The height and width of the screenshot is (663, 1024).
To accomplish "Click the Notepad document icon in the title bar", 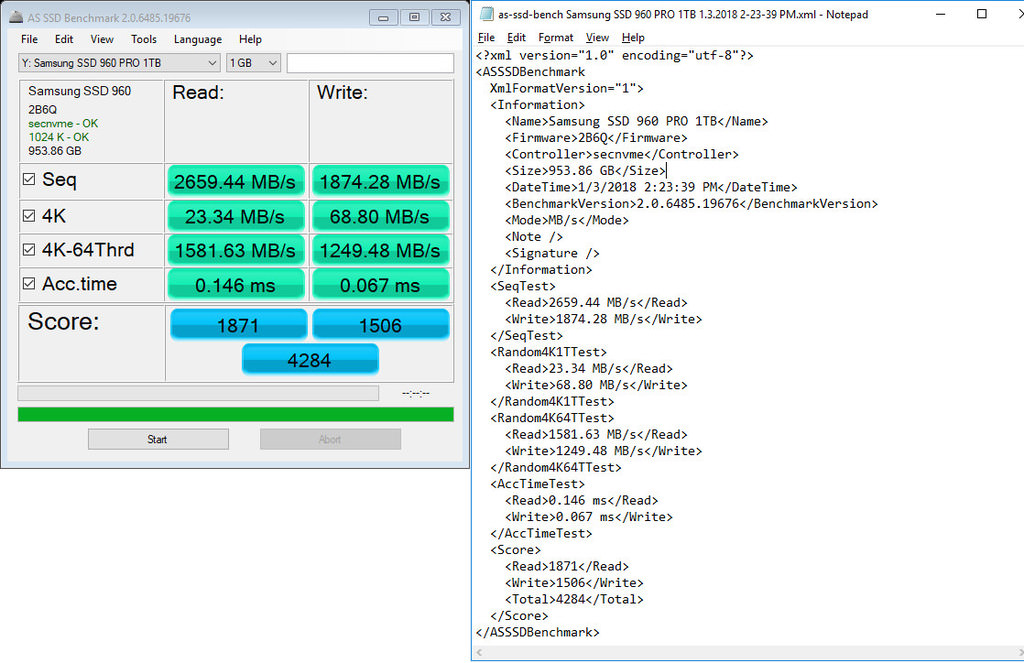I will coord(487,14).
